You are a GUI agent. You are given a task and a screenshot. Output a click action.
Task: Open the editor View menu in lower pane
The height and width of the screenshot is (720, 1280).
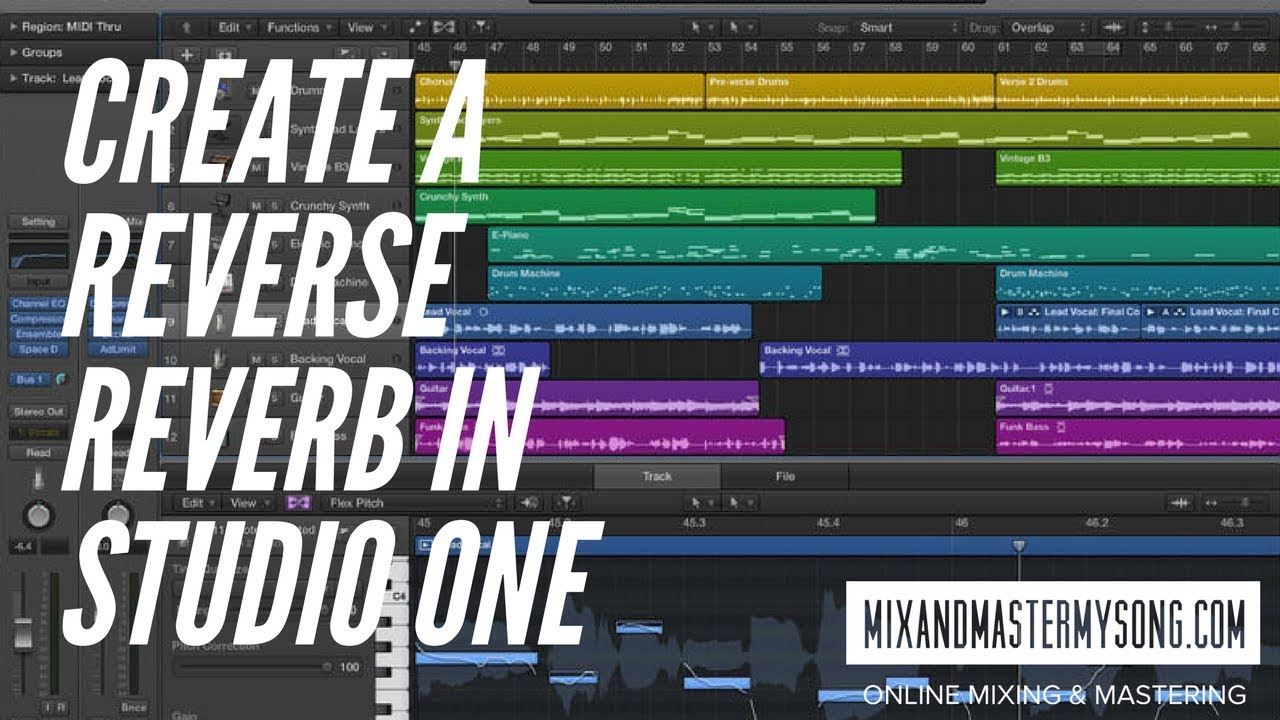249,503
